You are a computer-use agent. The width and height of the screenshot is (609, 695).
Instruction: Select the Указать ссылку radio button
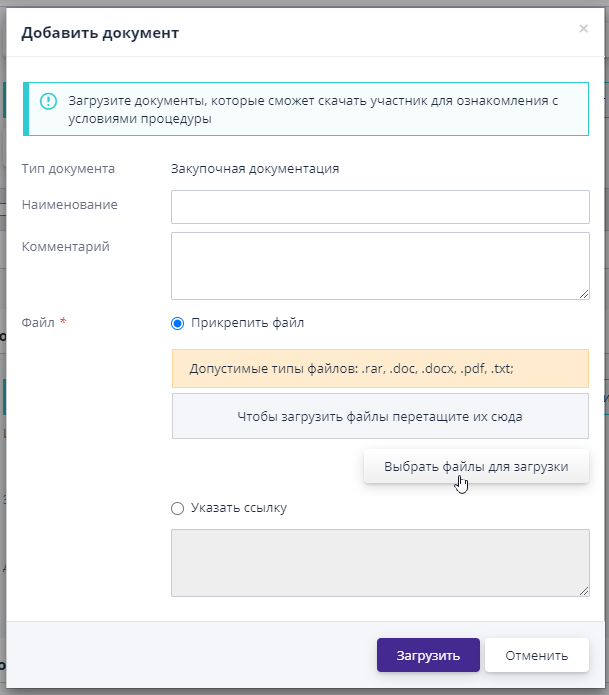[178, 508]
